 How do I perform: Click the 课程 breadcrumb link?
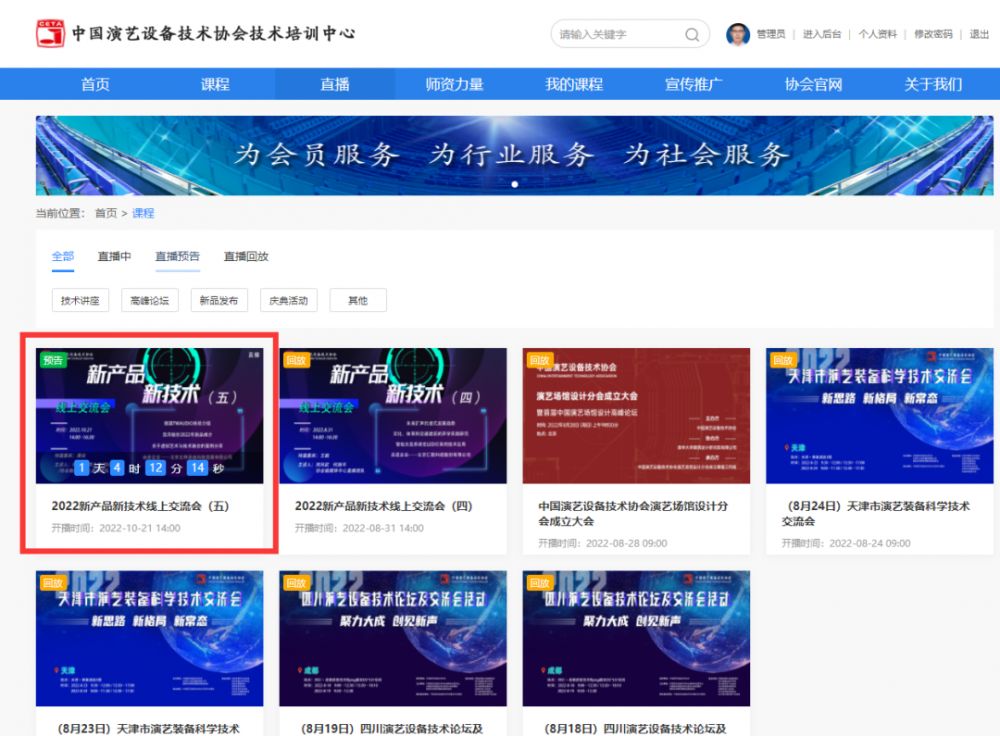[143, 213]
